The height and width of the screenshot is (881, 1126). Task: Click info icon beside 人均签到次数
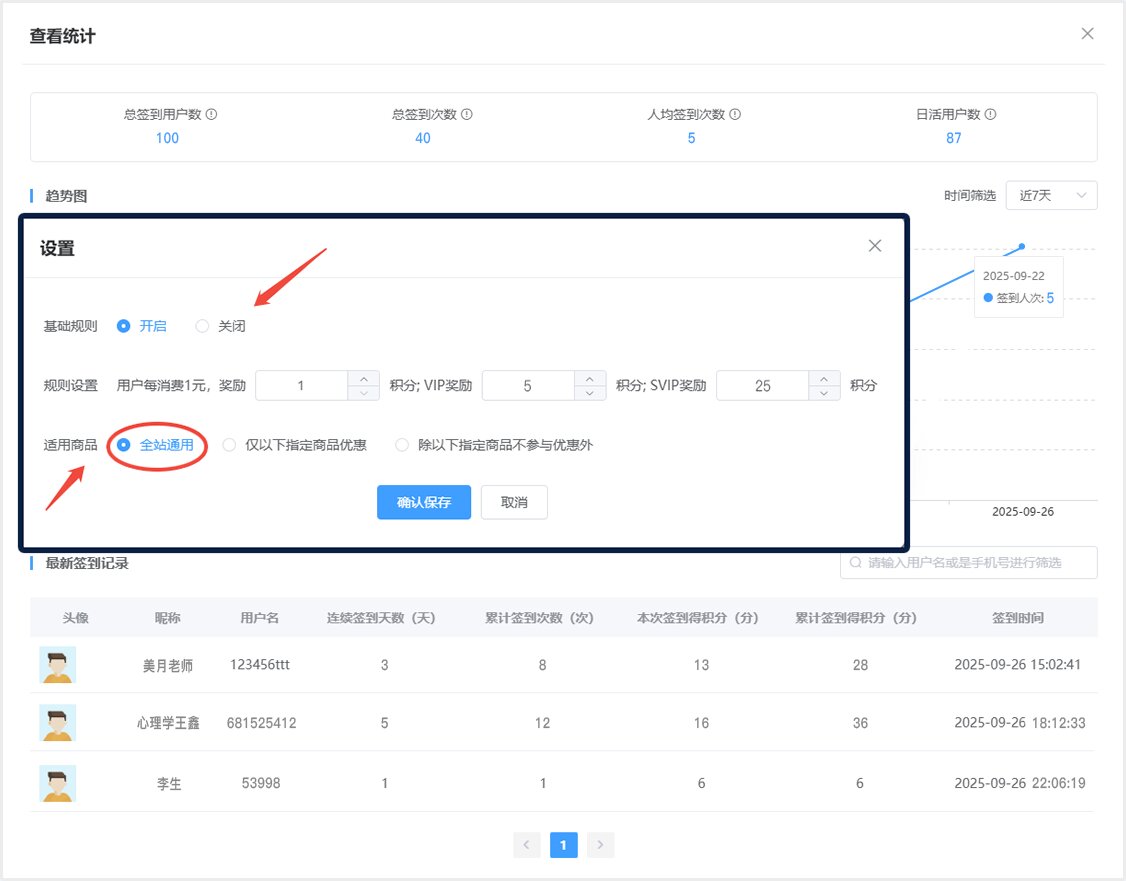735,114
